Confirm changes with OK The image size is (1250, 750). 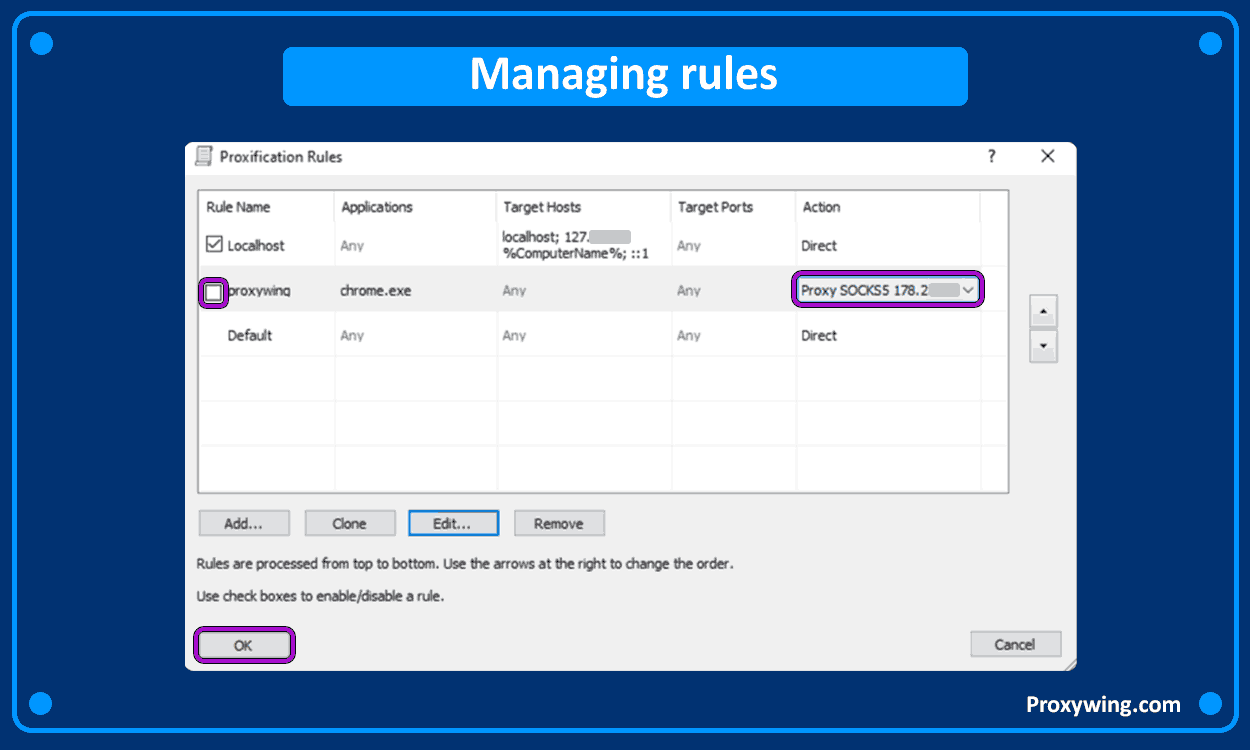click(243, 645)
